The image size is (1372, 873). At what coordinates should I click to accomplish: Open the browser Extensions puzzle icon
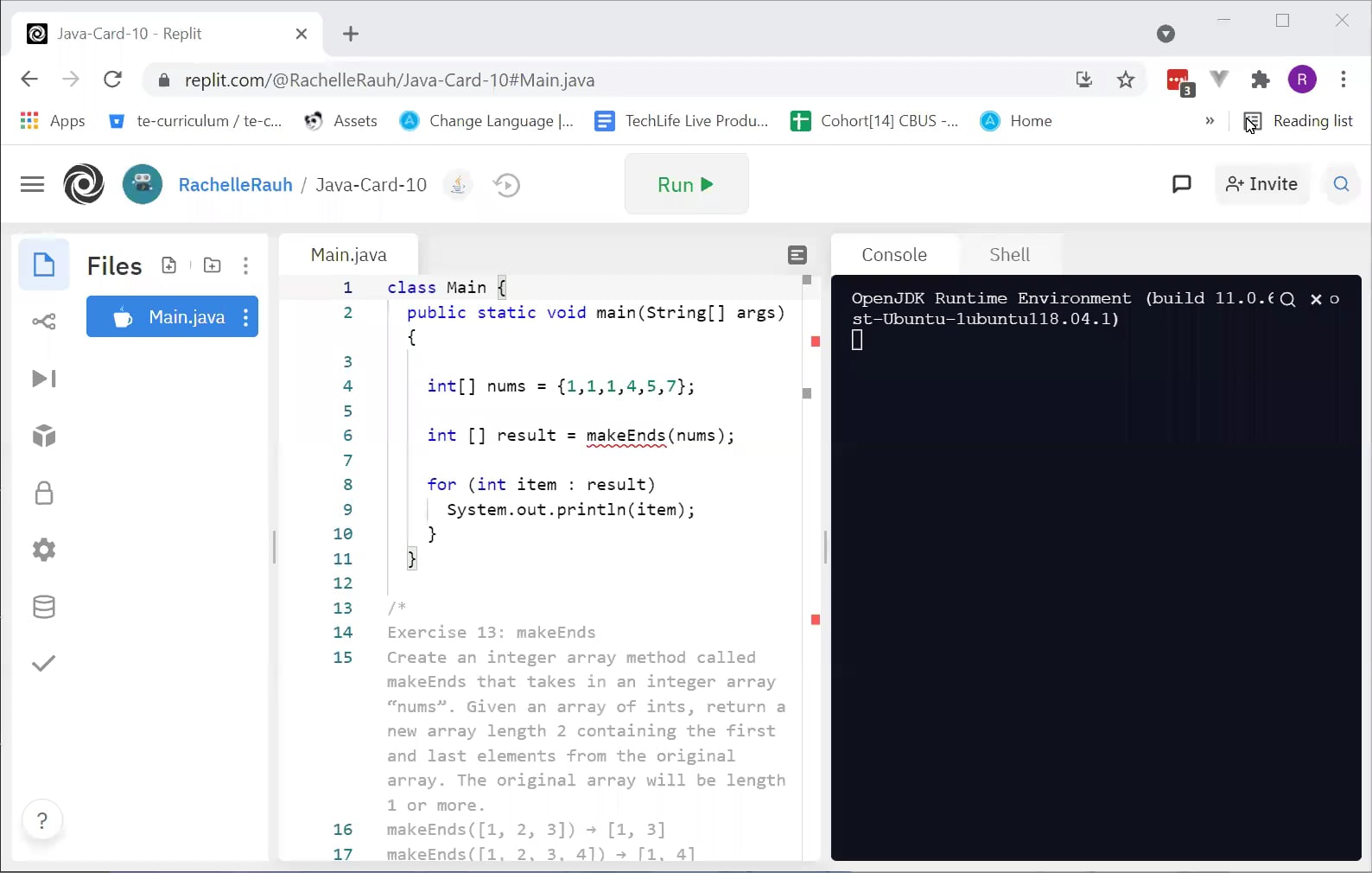[x=1261, y=80]
